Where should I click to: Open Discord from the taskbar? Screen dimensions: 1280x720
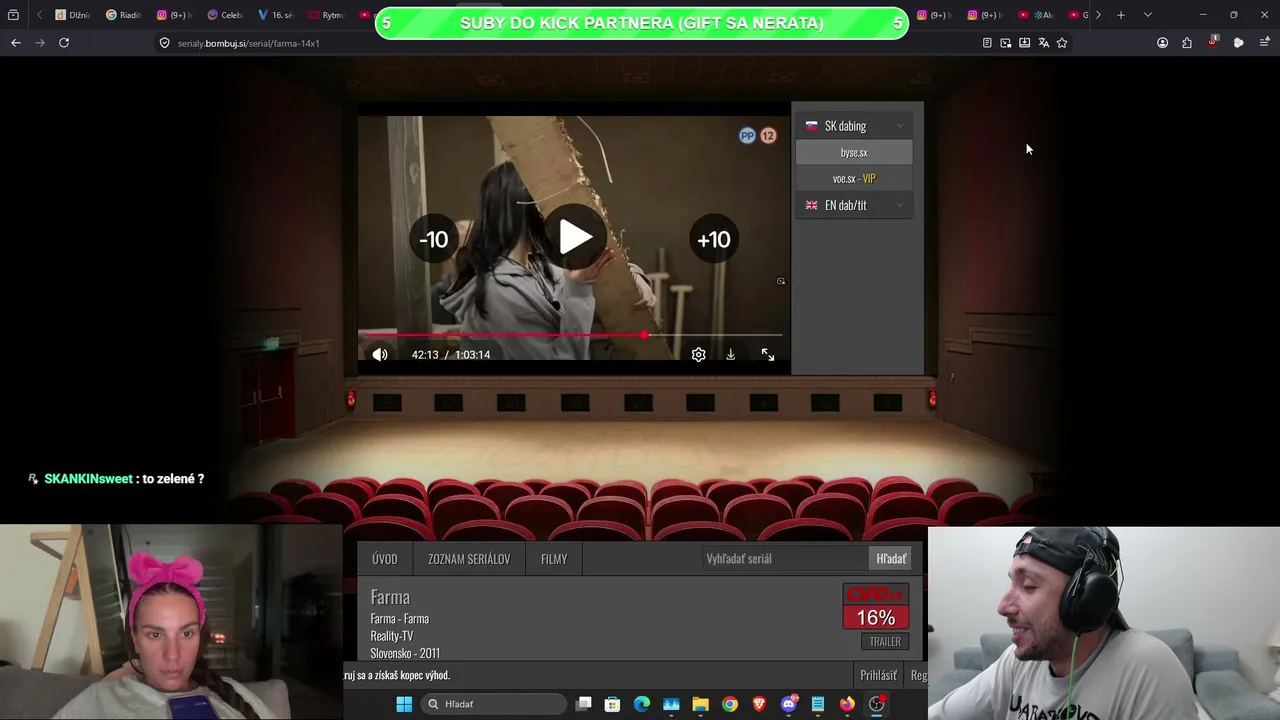point(789,704)
